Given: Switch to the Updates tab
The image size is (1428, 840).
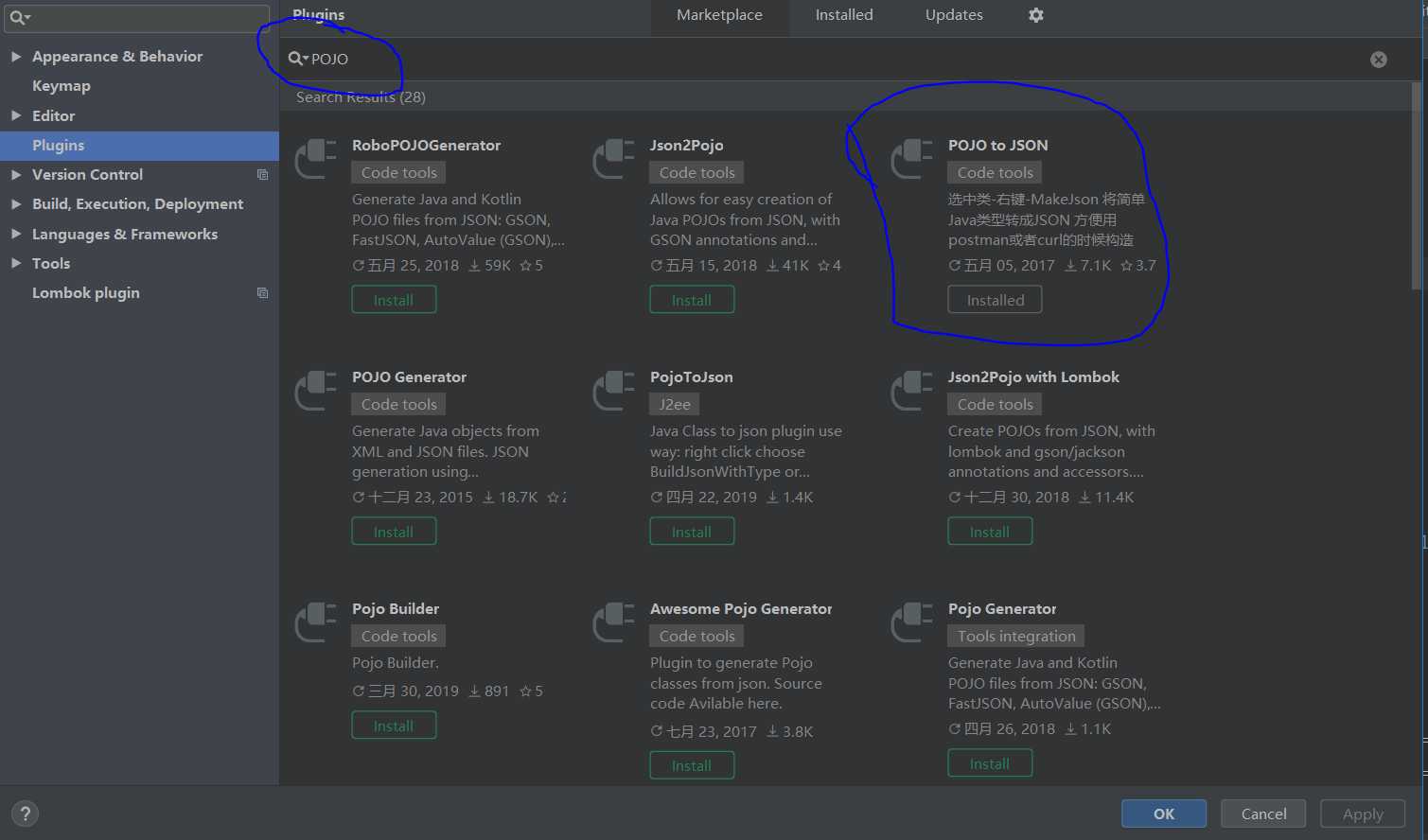Looking at the screenshot, I should coord(954,15).
